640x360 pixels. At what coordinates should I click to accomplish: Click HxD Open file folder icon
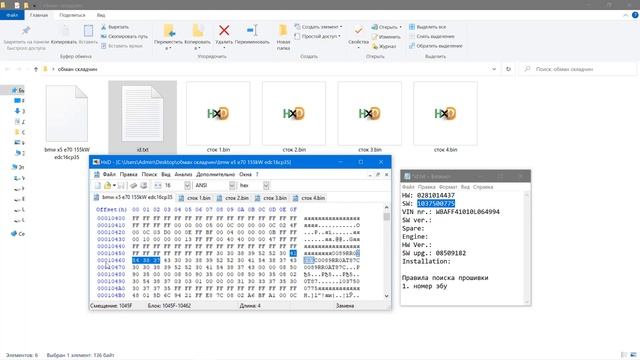coord(107,185)
